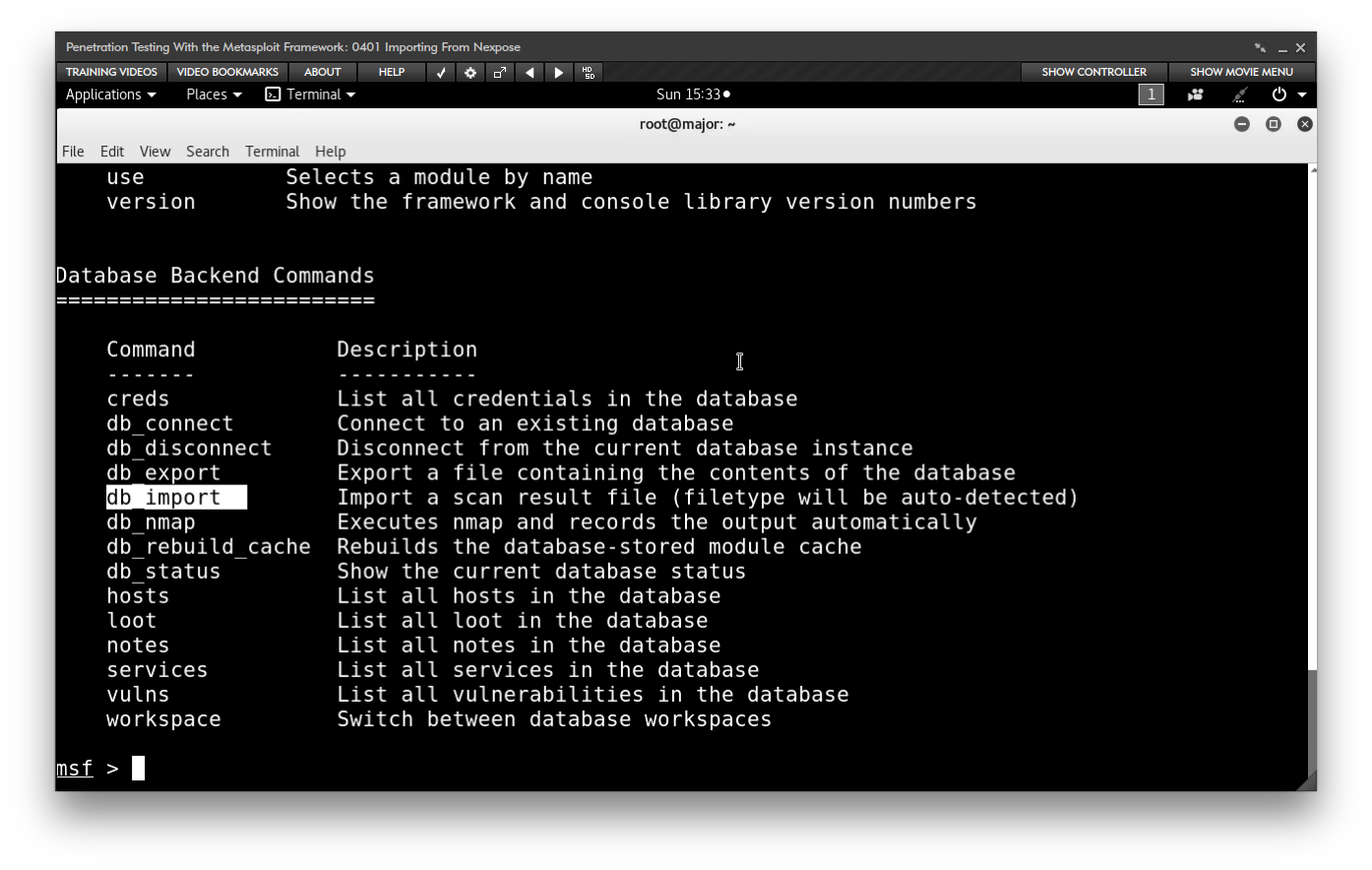Click the Sun 15:33 clock
This screenshot has height=870, width=1372.
pyautogui.click(x=693, y=94)
